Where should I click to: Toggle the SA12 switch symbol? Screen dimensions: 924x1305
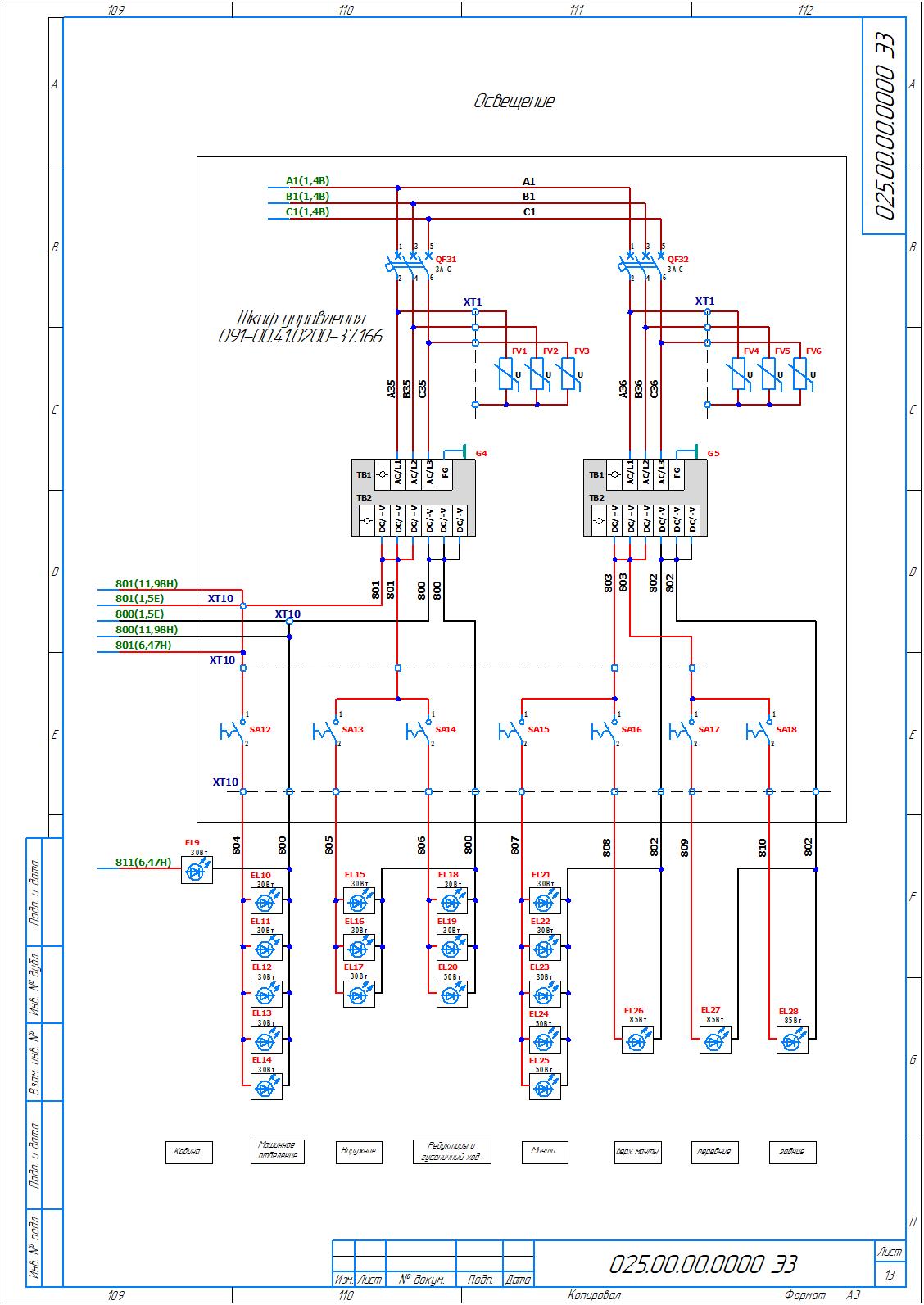(x=234, y=729)
